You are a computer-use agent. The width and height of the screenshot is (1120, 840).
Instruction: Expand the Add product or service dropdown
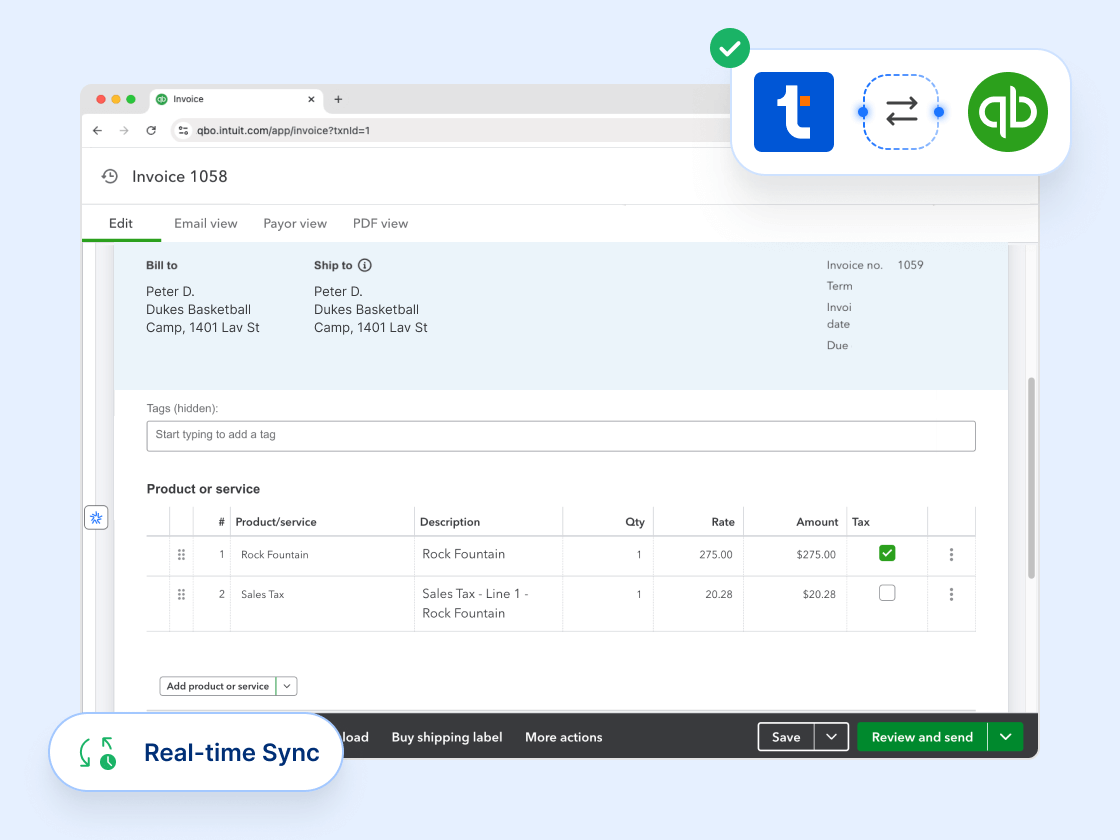(287, 686)
